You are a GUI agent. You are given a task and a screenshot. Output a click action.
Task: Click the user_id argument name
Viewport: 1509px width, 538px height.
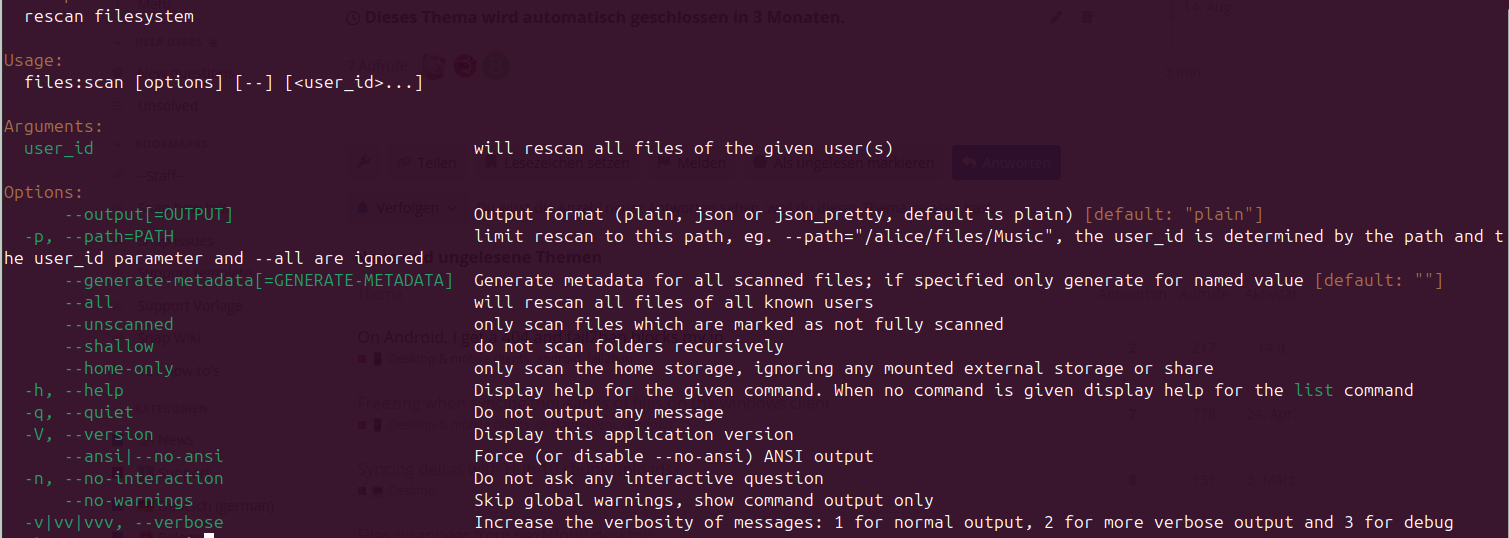pos(59,148)
